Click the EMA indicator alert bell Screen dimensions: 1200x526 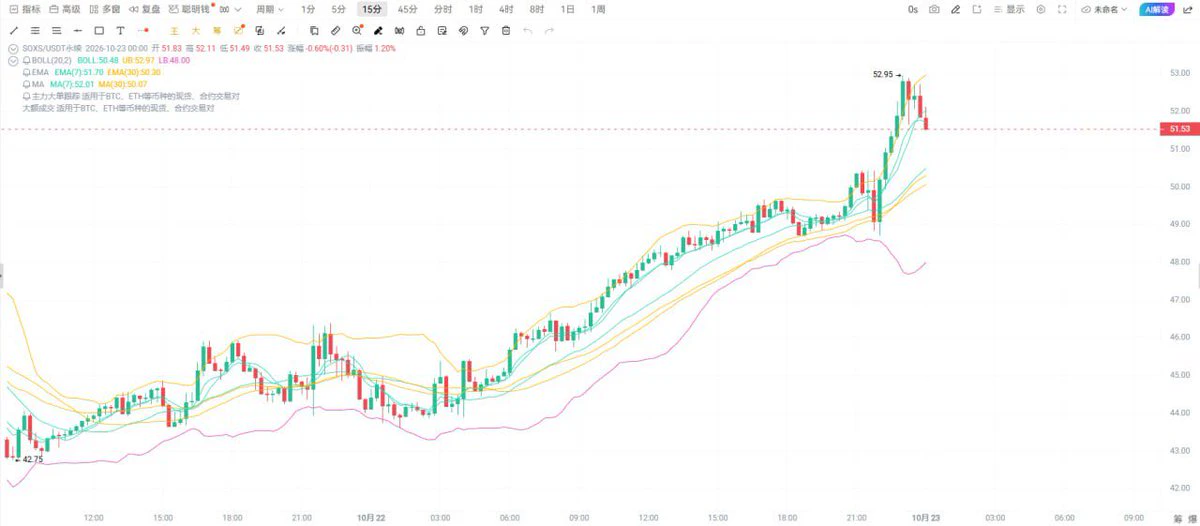pyautogui.click(x=26, y=73)
